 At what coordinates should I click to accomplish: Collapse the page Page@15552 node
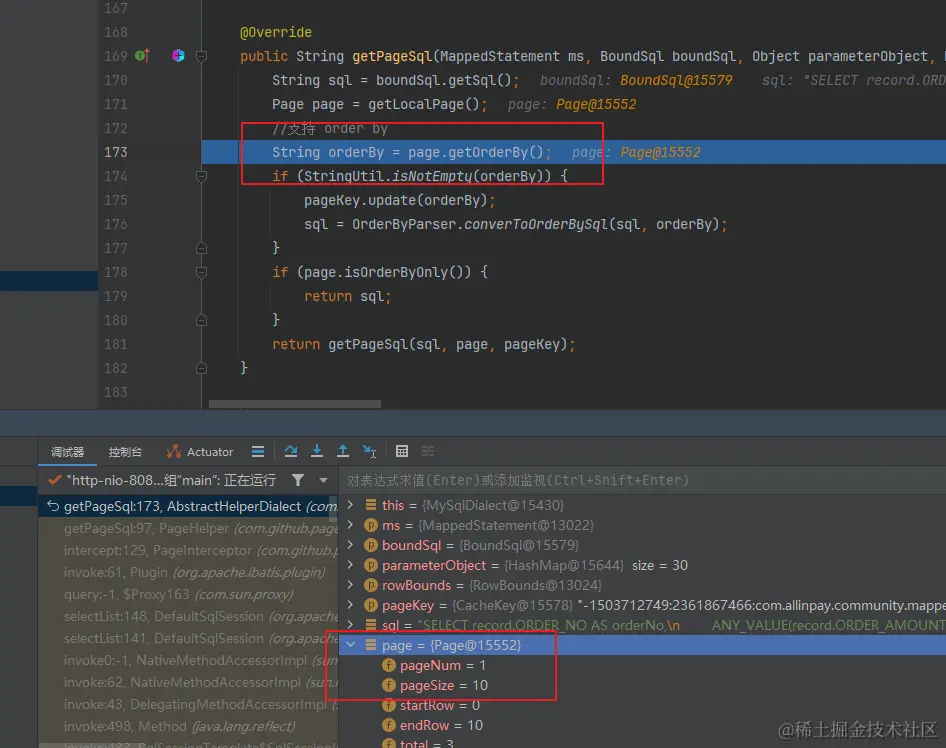coord(351,645)
